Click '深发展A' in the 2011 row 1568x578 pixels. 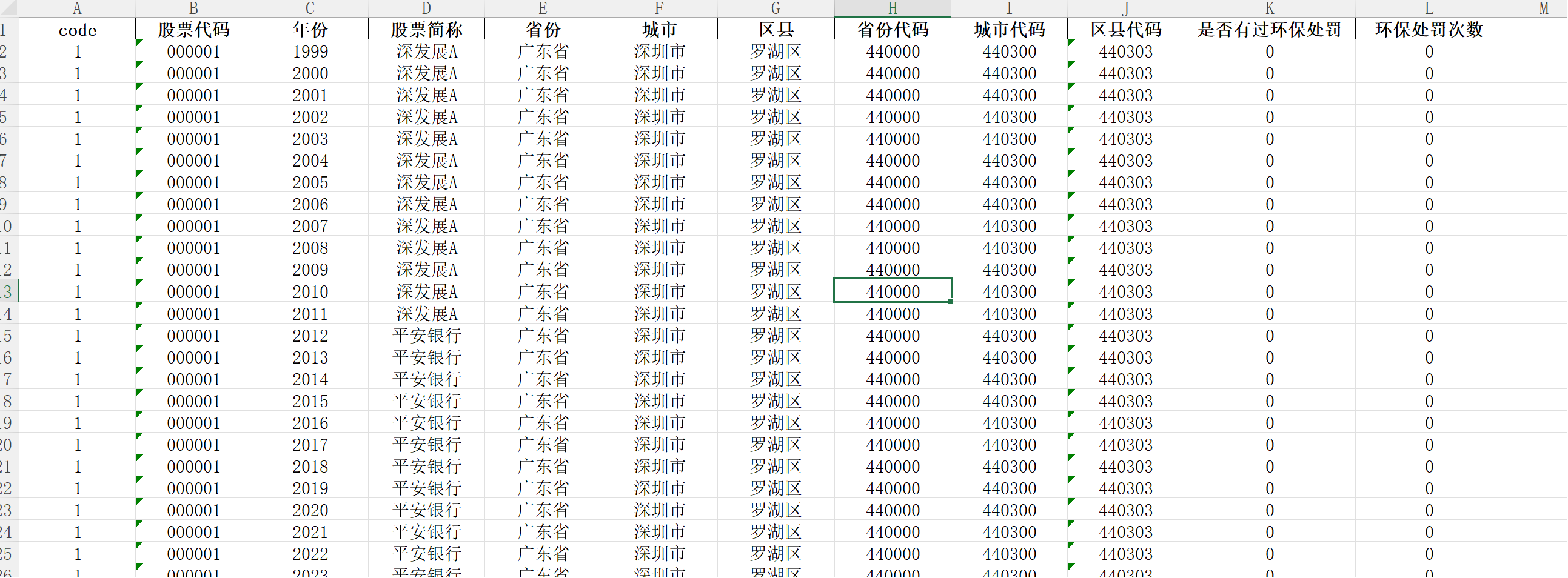pyautogui.click(x=427, y=313)
